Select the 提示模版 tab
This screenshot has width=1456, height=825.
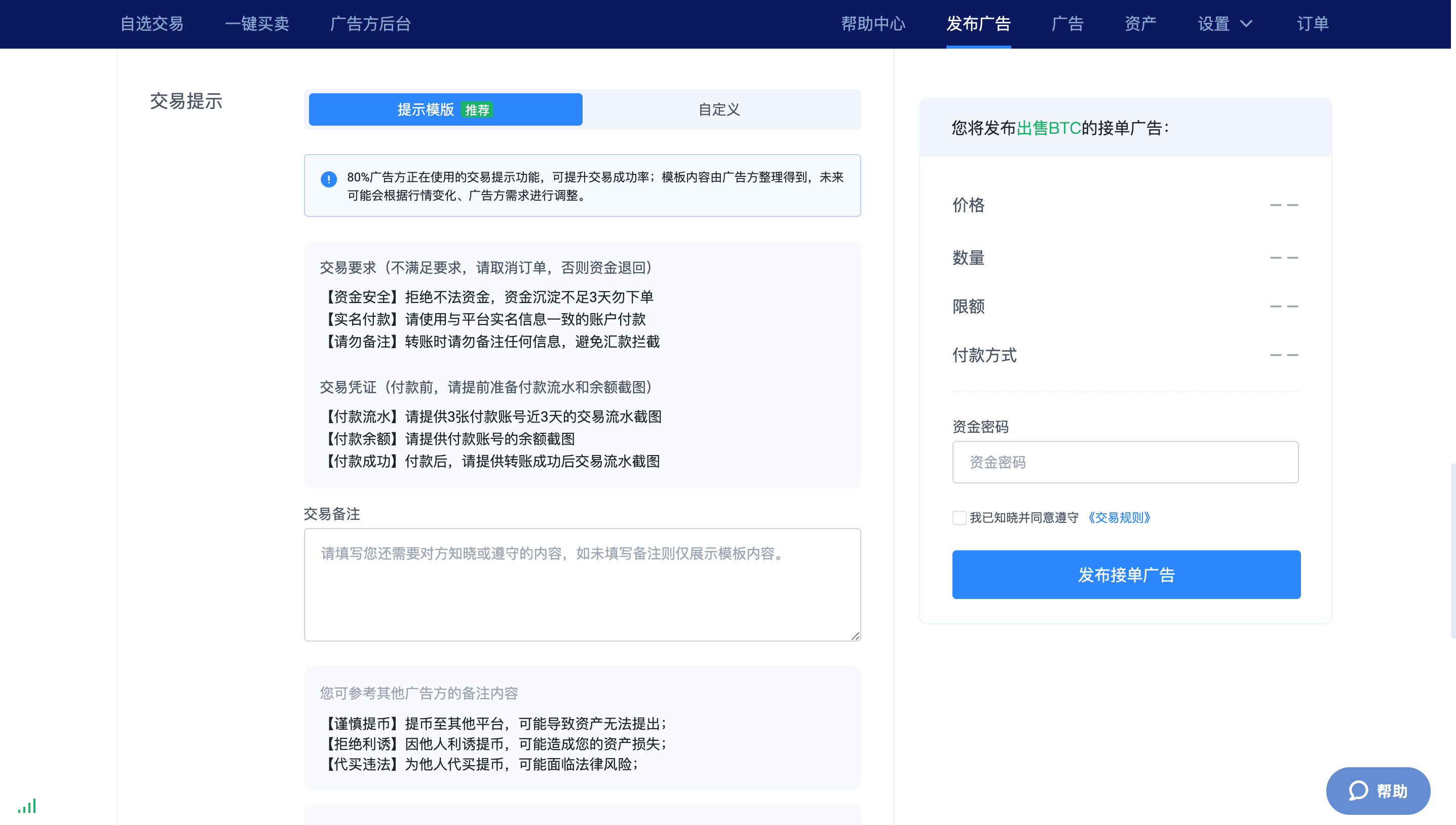coord(445,109)
